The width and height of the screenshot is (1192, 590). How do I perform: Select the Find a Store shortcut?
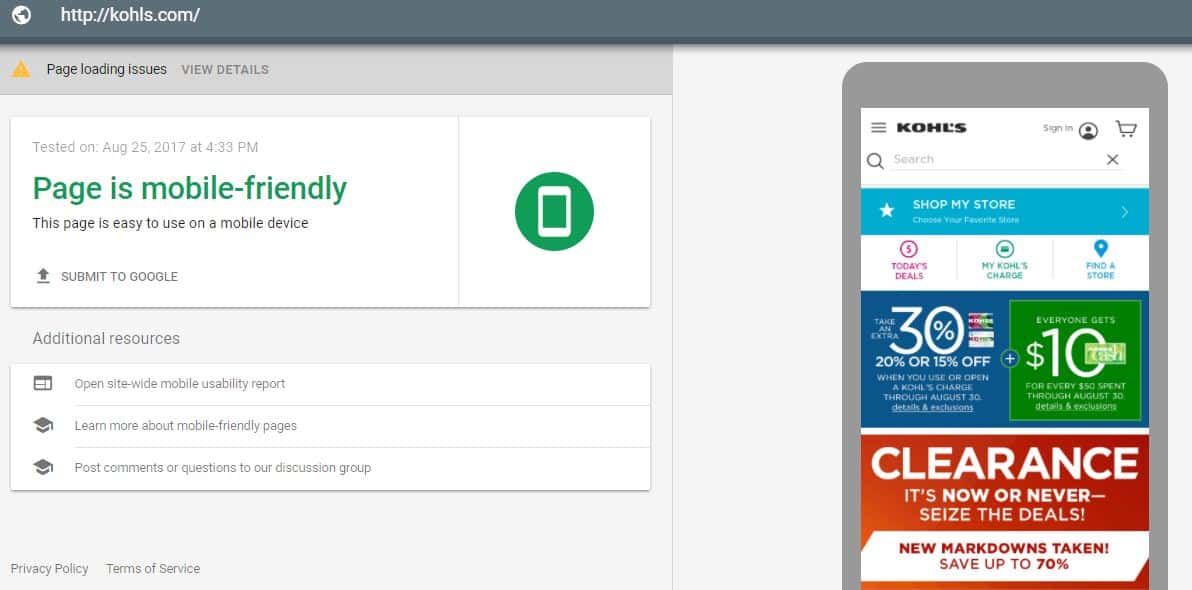coord(1101,260)
